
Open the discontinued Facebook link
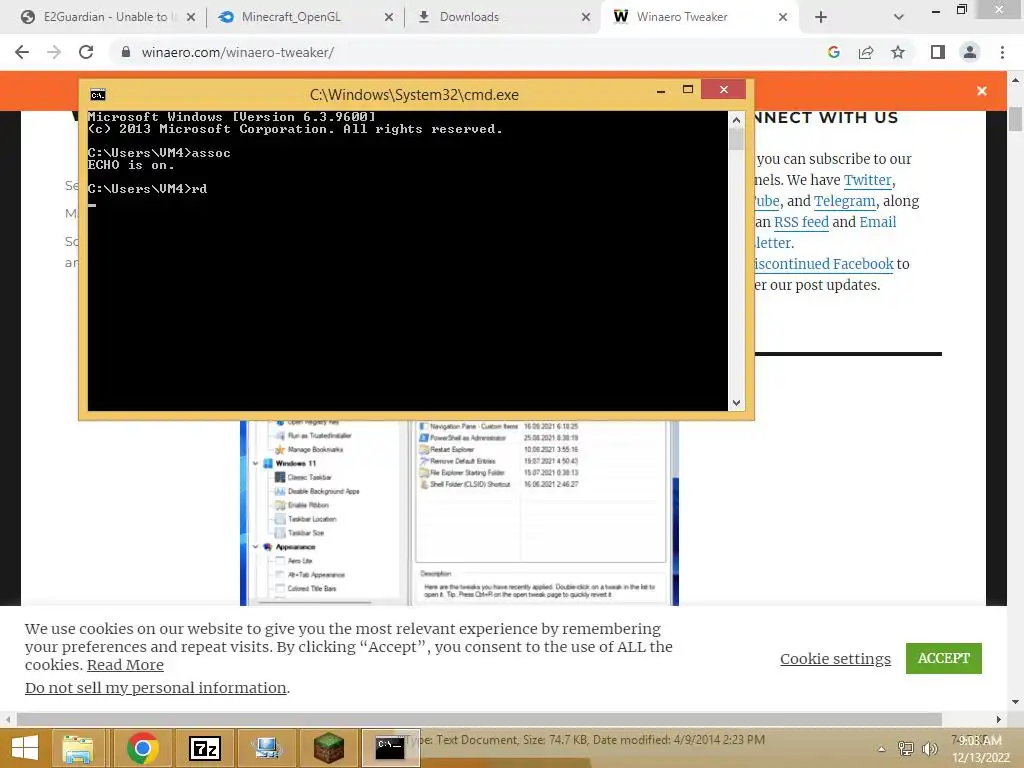(x=824, y=264)
